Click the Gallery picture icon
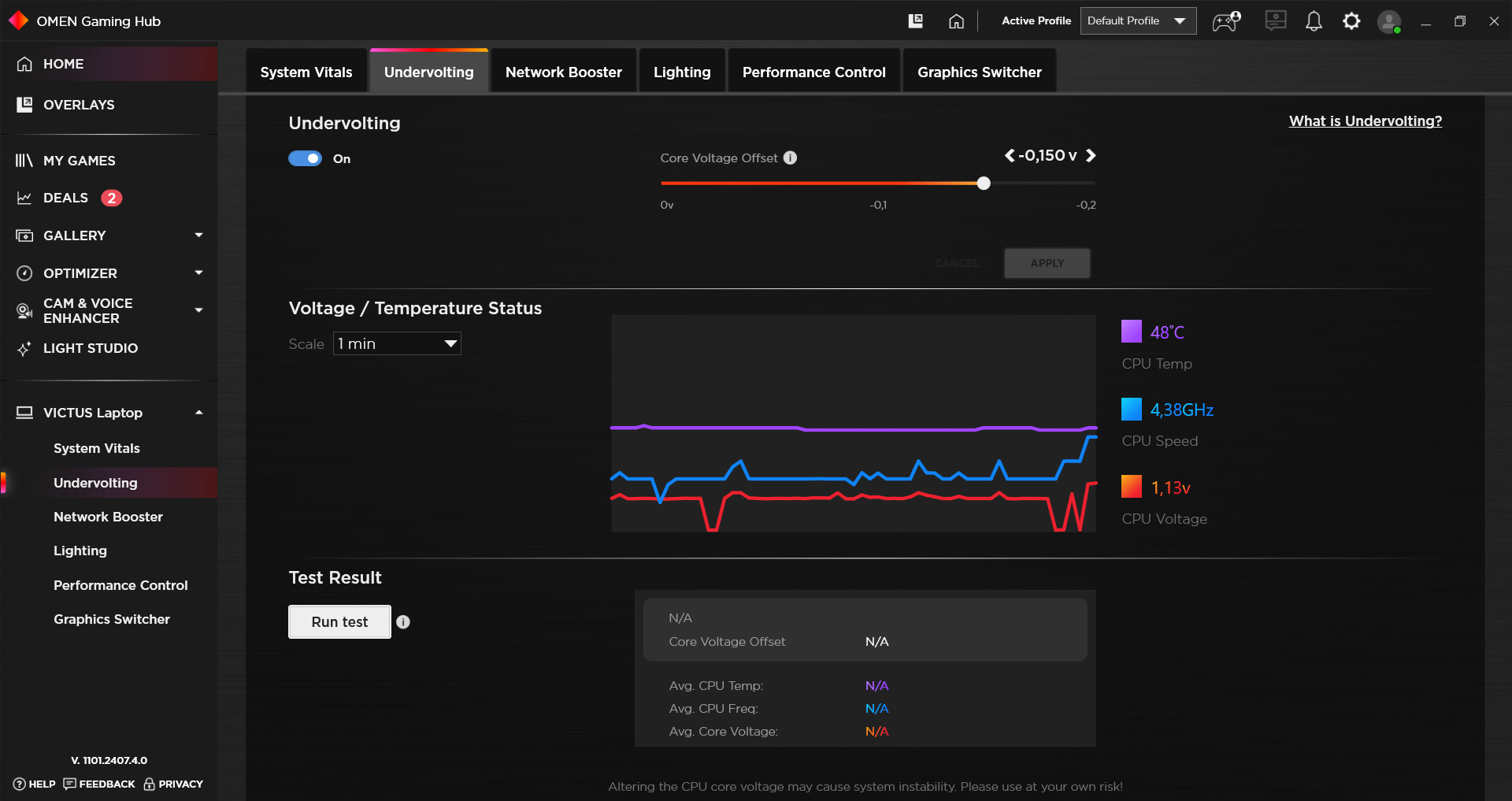Image resolution: width=1512 pixels, height=801 pixels. 24,235
